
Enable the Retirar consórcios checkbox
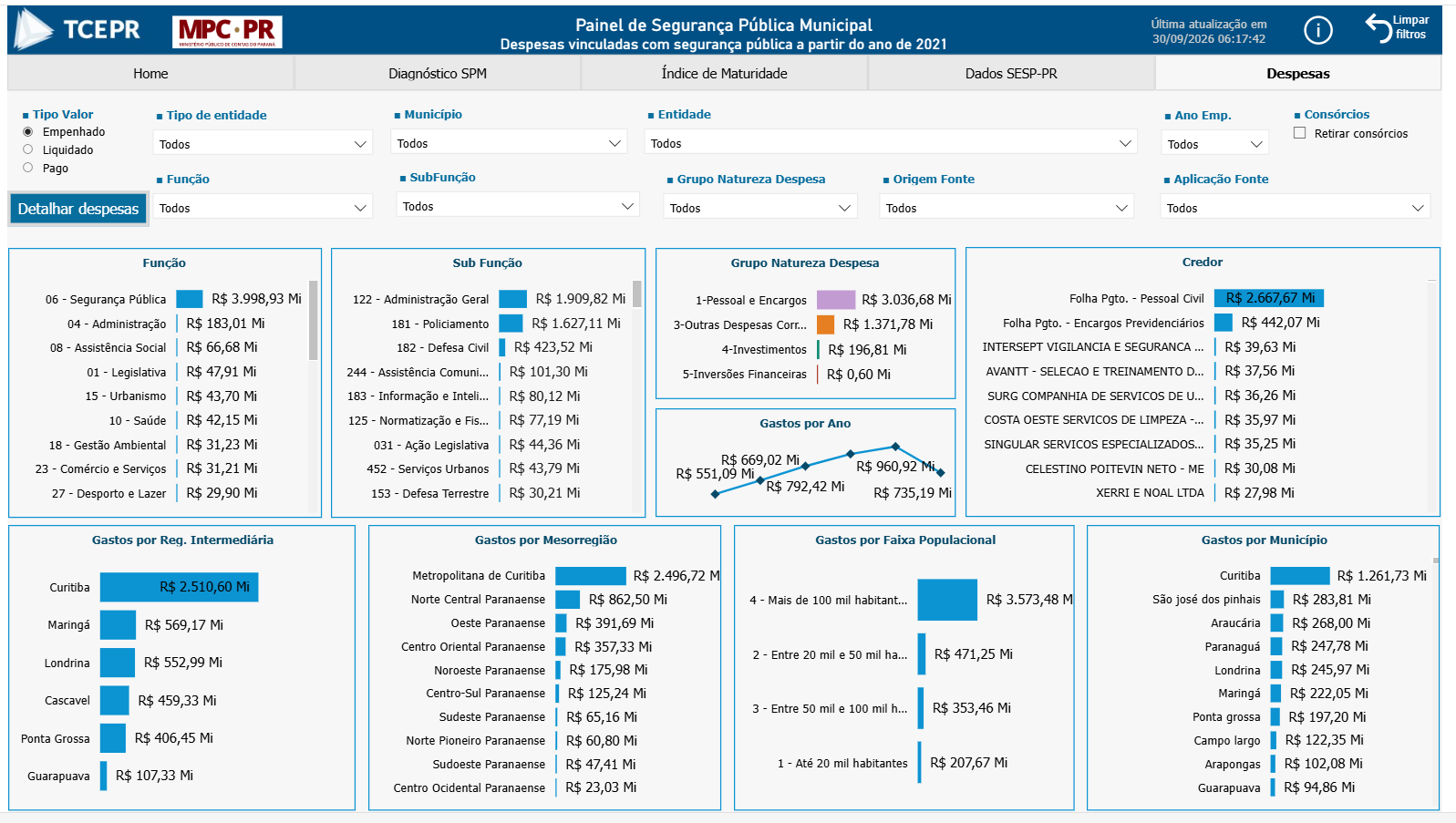pyautogui.click(x=1300, y=133)
